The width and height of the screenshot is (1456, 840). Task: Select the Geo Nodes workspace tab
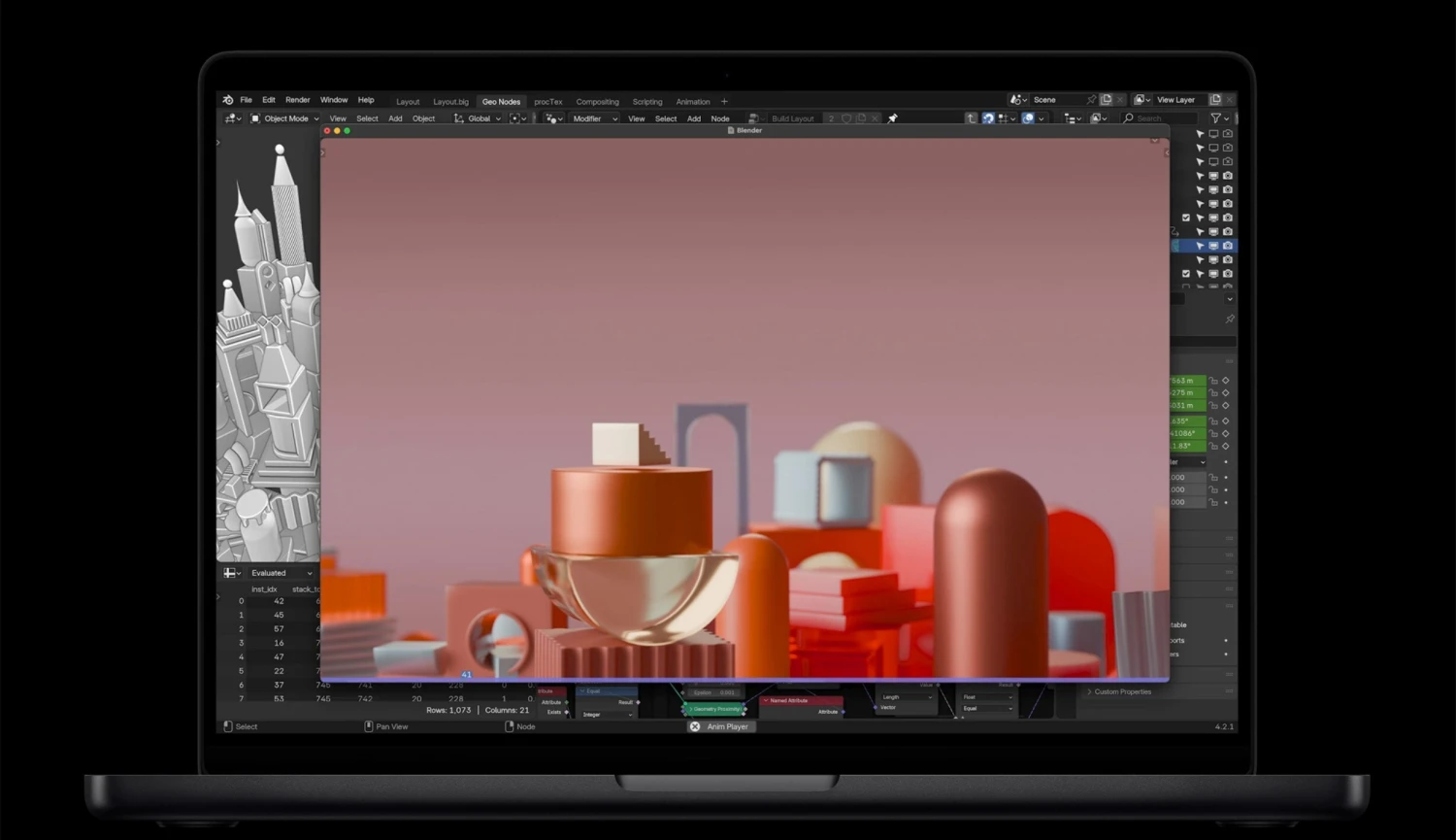click(x=502, y=102)
